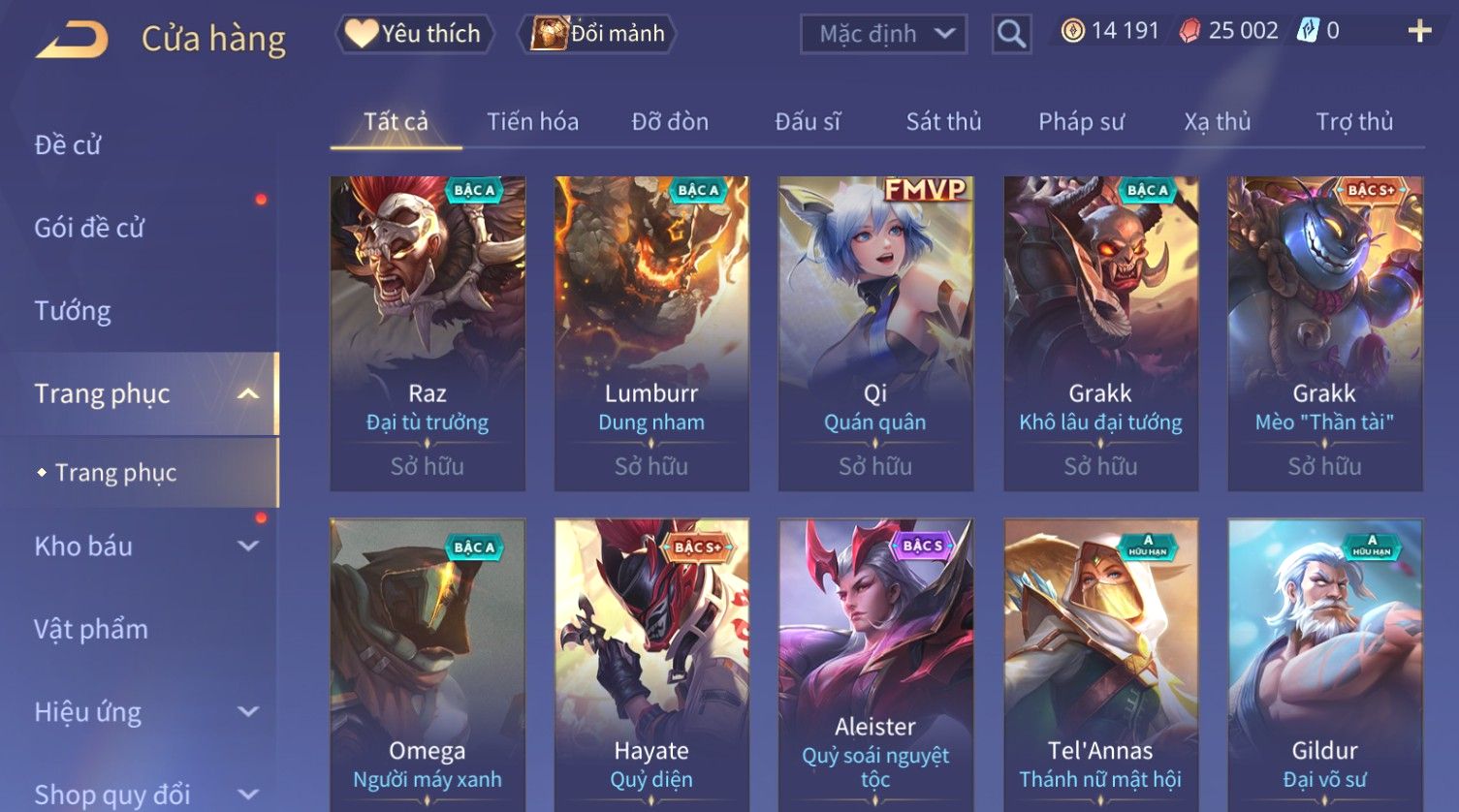Switch to the Pháp sư tab
Screen dimensions: 1459x812
(1081, 122)
